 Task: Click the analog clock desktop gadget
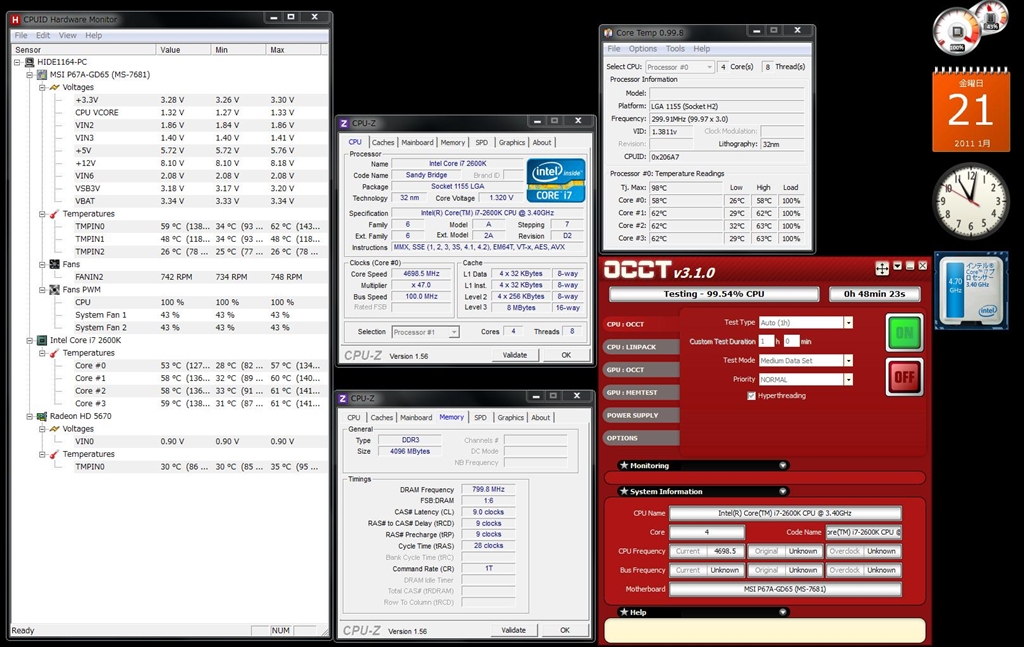[970, 200]
